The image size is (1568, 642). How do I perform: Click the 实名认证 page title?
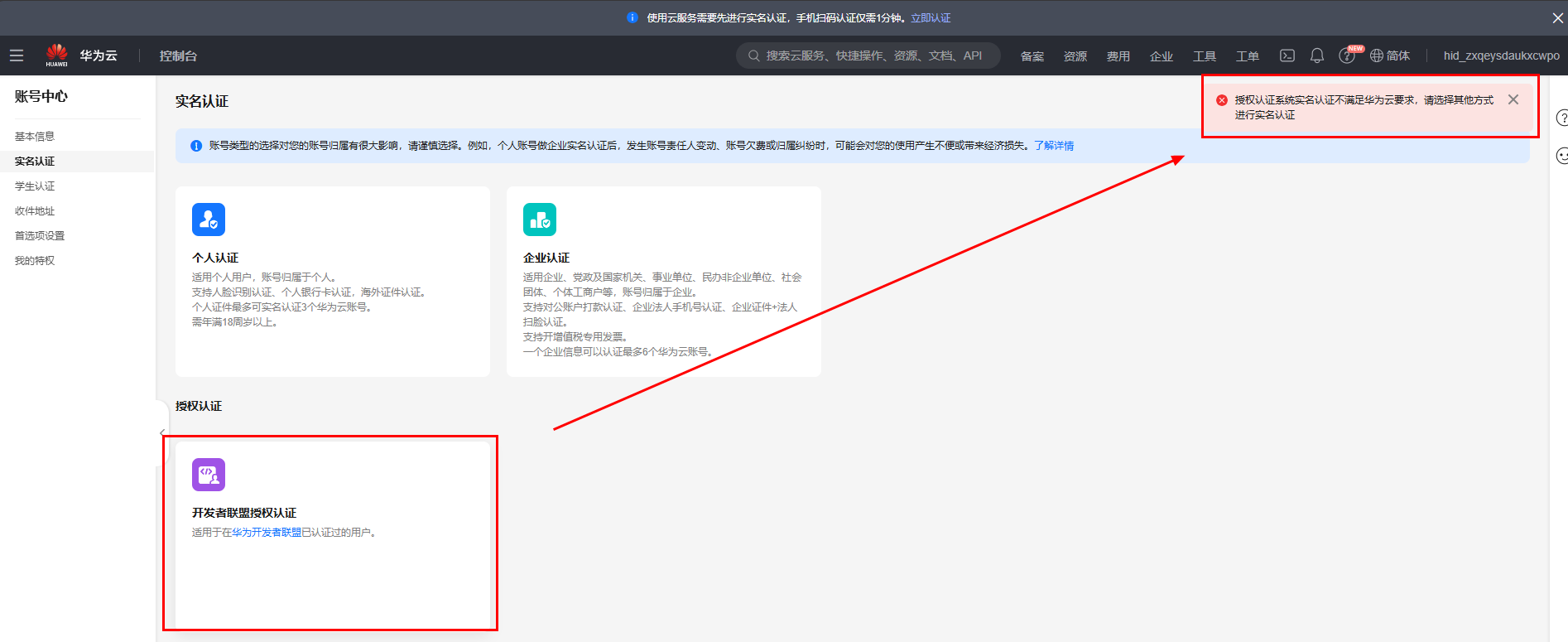201,101
